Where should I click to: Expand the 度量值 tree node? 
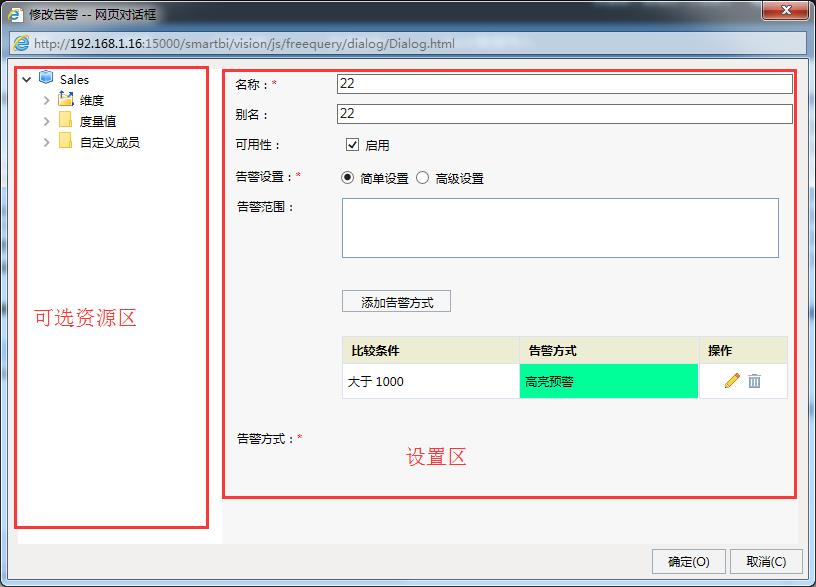click(46, 121)
